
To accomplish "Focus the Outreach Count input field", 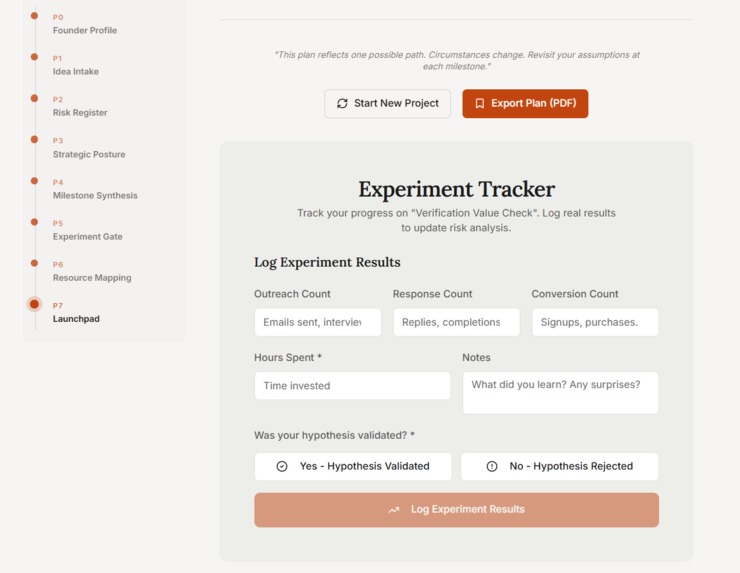I will point(318,322).
